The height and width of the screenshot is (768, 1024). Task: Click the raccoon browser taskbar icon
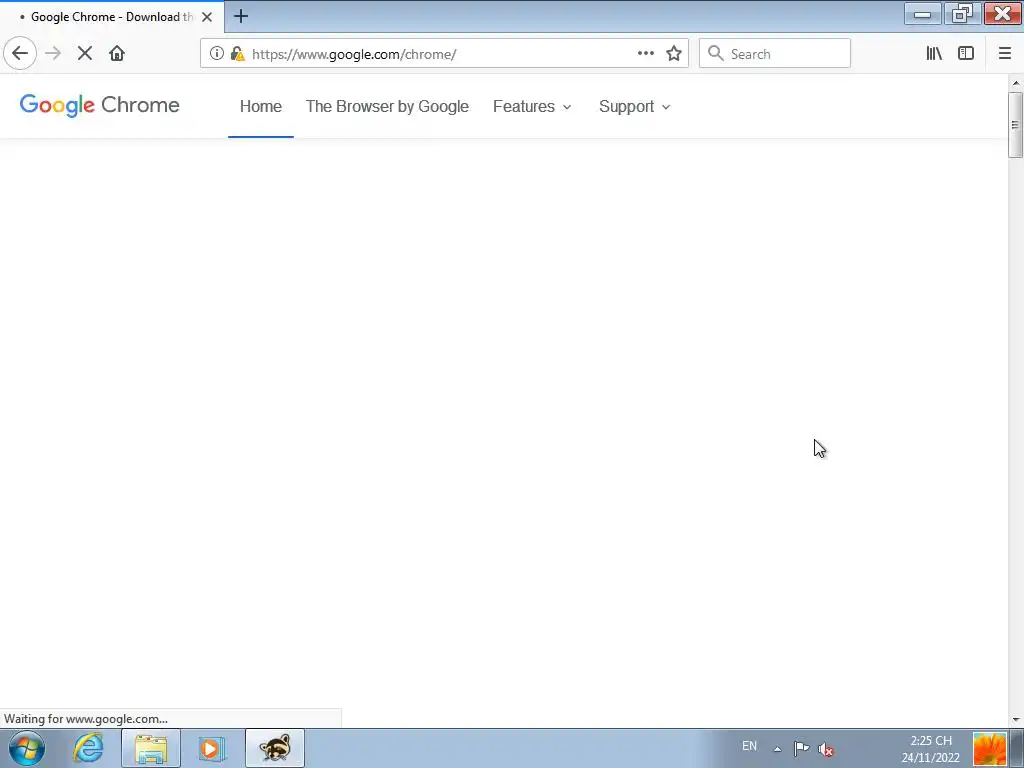coord(275,748)
